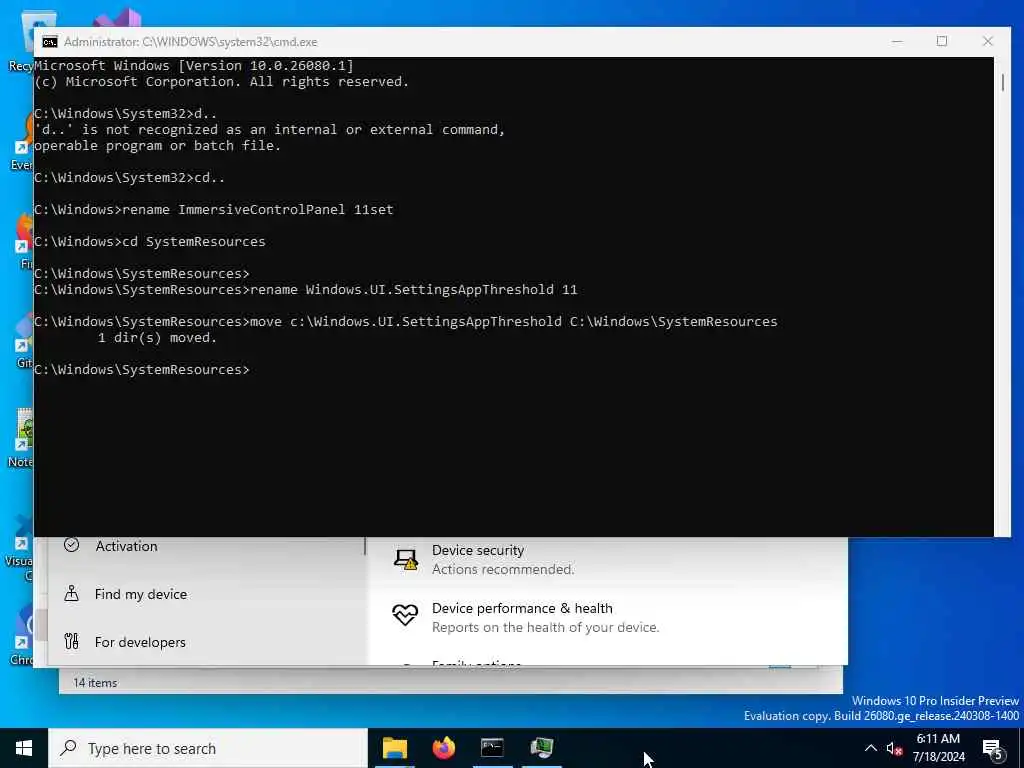Screen dimensions: 1024x768
Task: Click the Device security laptop icon
Action: [x=405, y=559]
